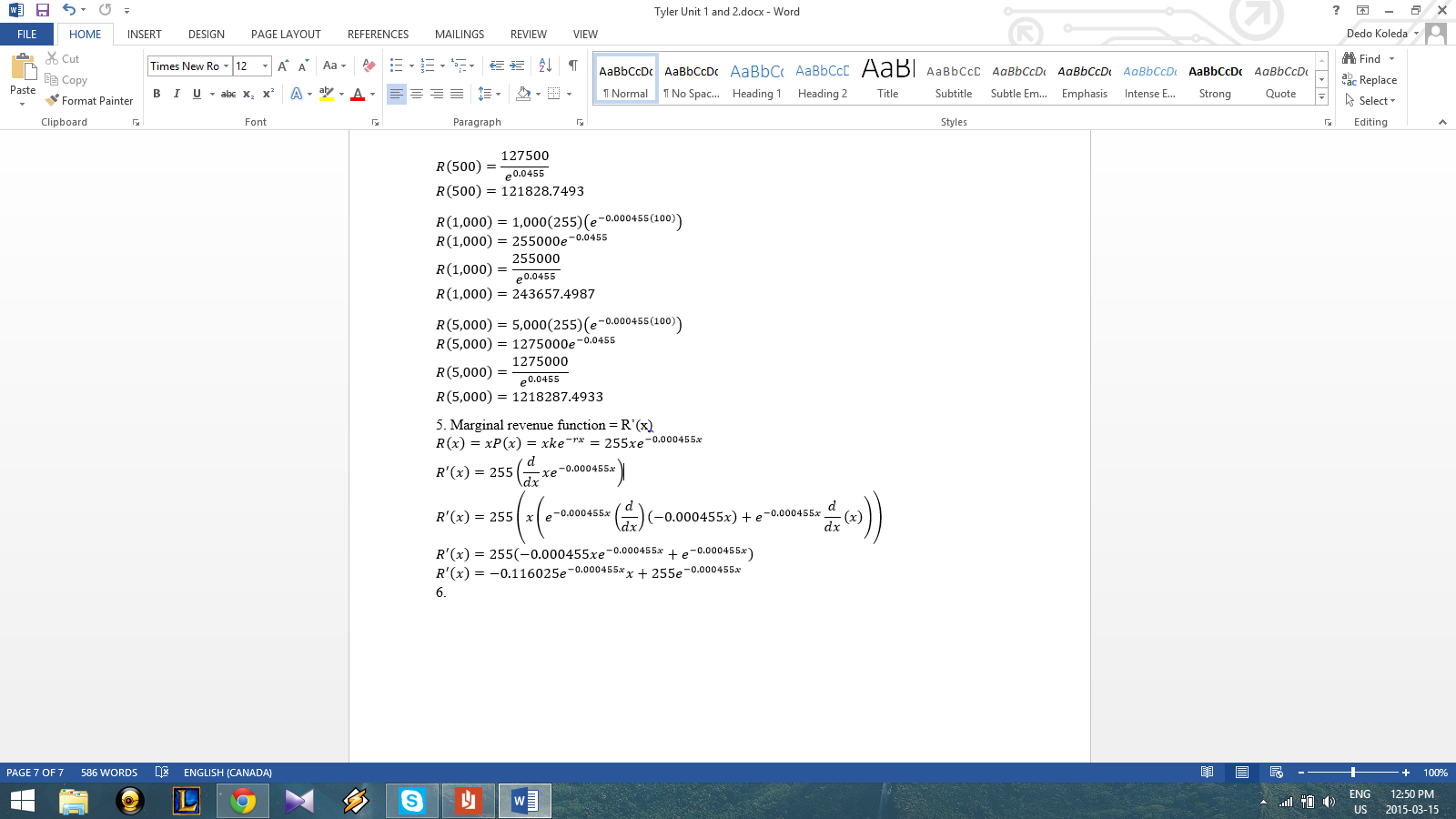Apply No Spacing style
This screenshot has height=819, width=1456.
692,80
